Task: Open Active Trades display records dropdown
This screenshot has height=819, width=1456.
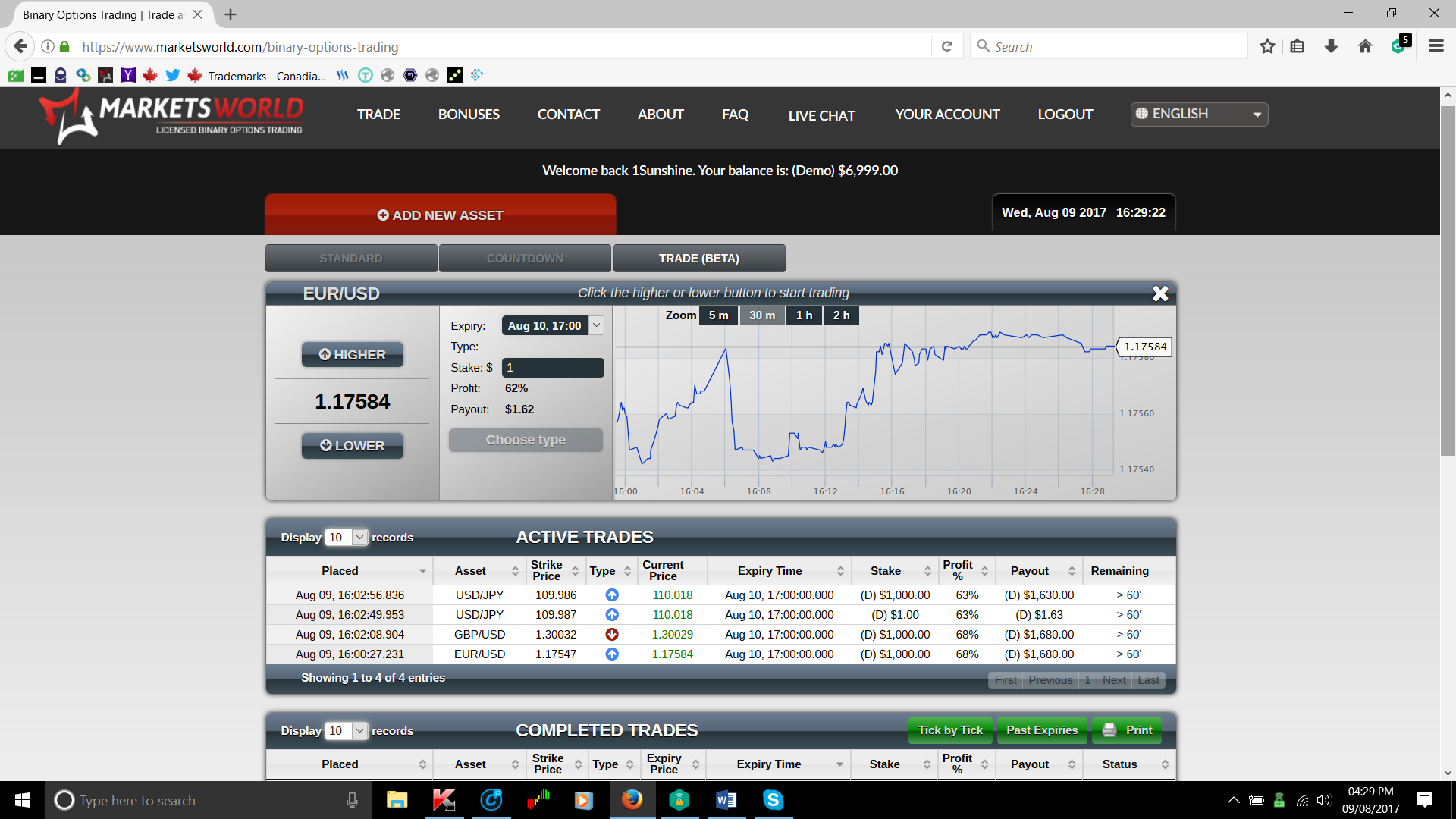Action: coord(346,538)
